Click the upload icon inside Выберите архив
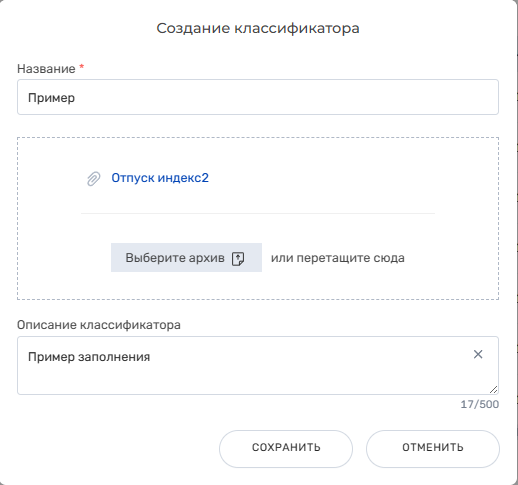Image resolution: width=518 pixels, height=485 pixels. coord(238,258)
